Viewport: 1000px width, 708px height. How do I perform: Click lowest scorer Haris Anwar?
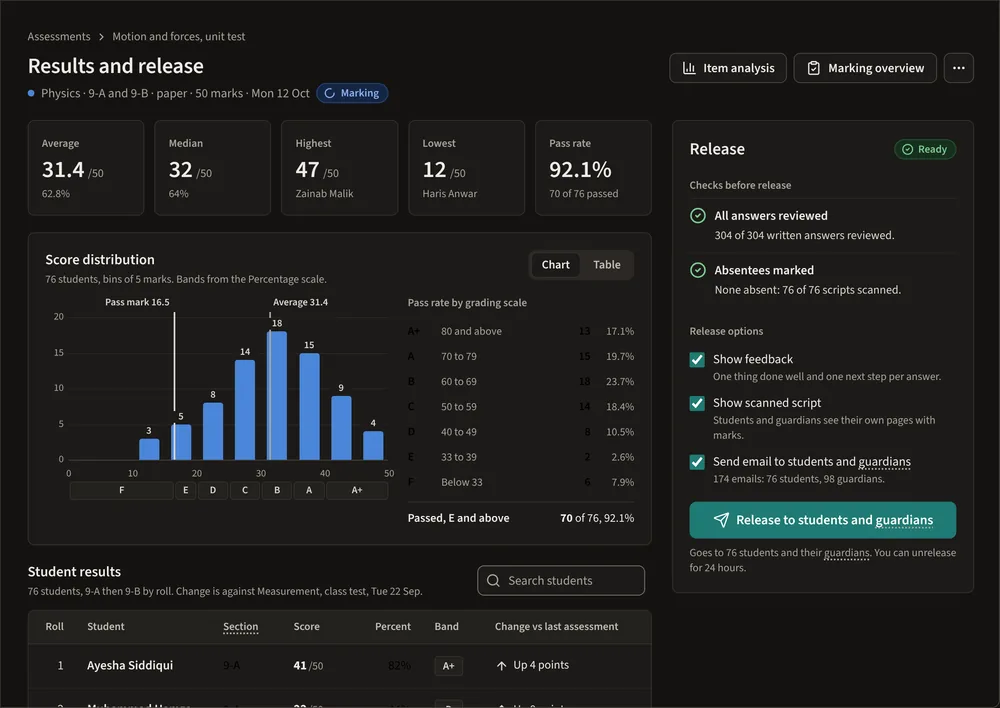tap(450, 194)
